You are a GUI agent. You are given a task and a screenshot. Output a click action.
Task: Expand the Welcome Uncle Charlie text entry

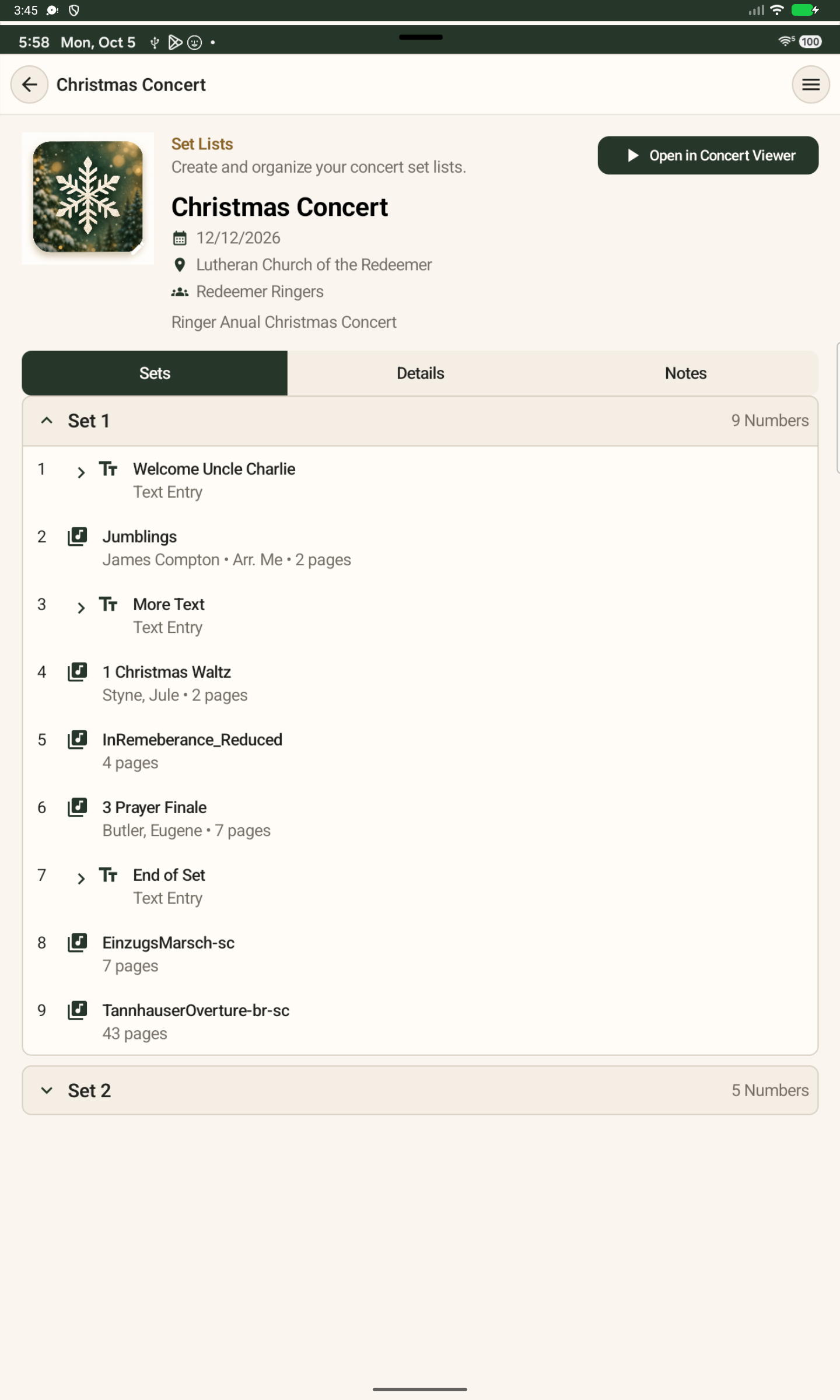[81, 473]
